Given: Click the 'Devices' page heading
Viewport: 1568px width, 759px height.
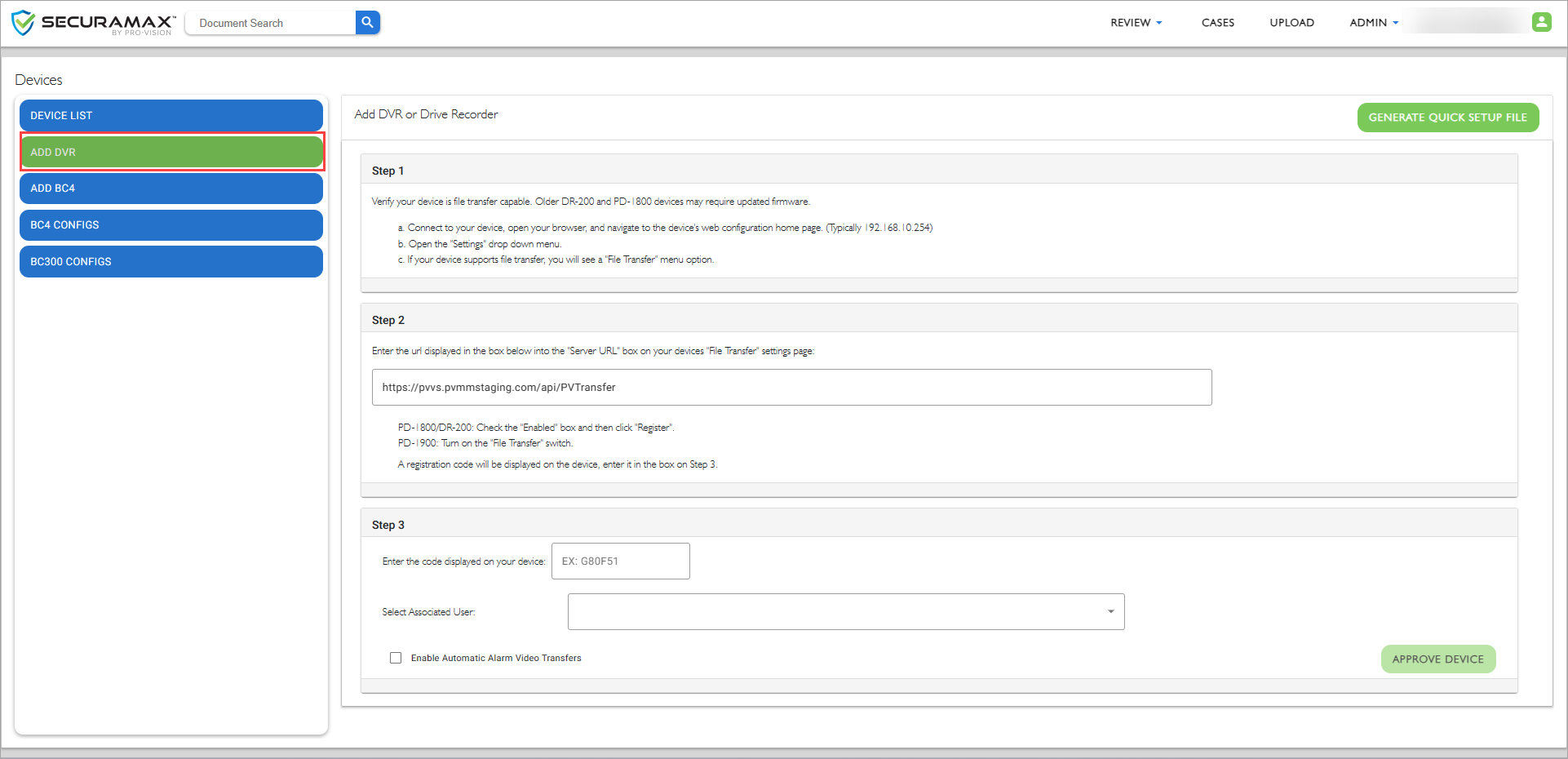Looking at the screenshot, I should [38, 80].
